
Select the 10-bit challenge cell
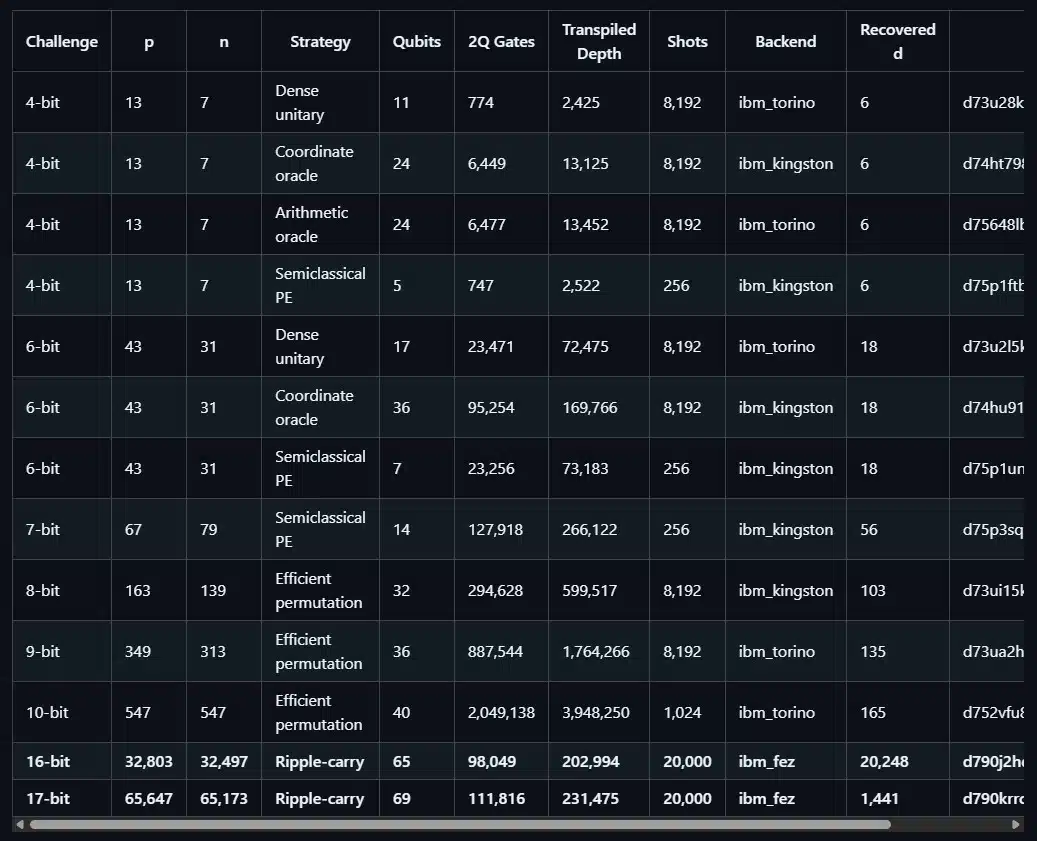48,713
